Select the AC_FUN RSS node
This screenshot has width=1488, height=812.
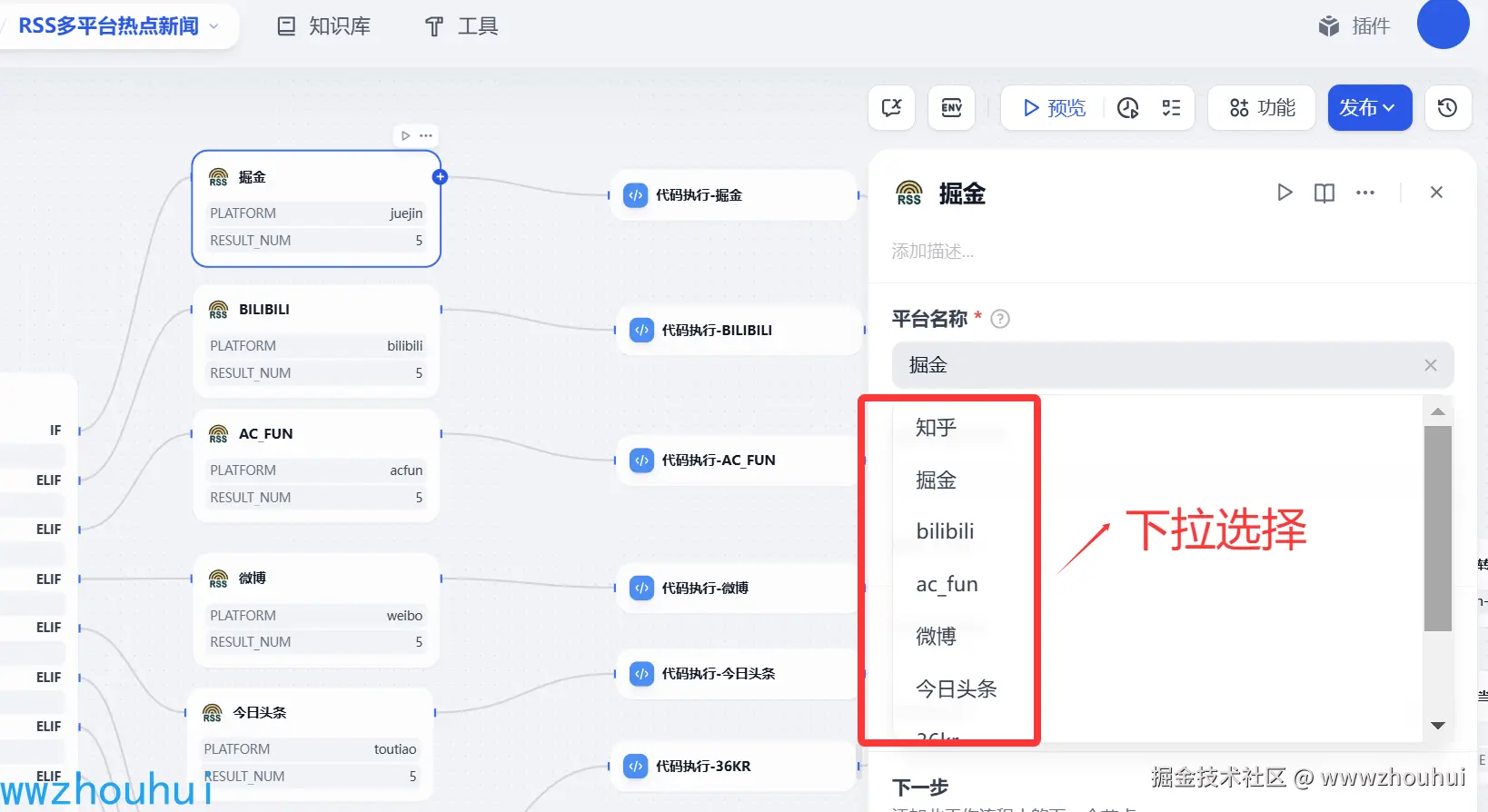coord(316,465)
